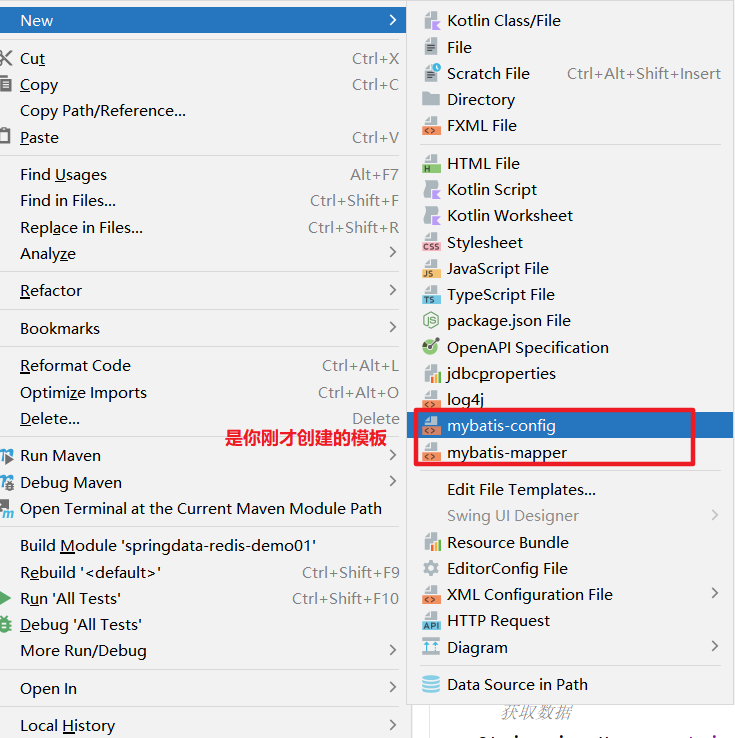Select Cut from the context menu
The width and height of the screenshot is (735, 738).
pyautogui.click(x=203, y=58)
